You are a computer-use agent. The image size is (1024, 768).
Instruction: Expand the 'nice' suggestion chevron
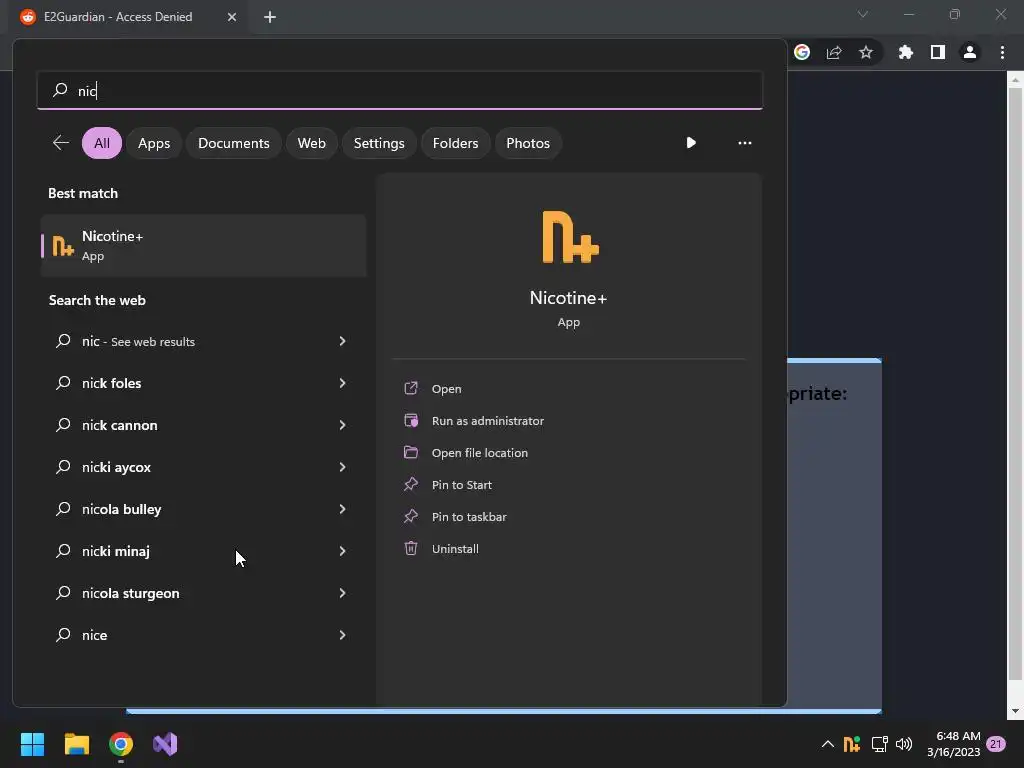tap(342, 635)
